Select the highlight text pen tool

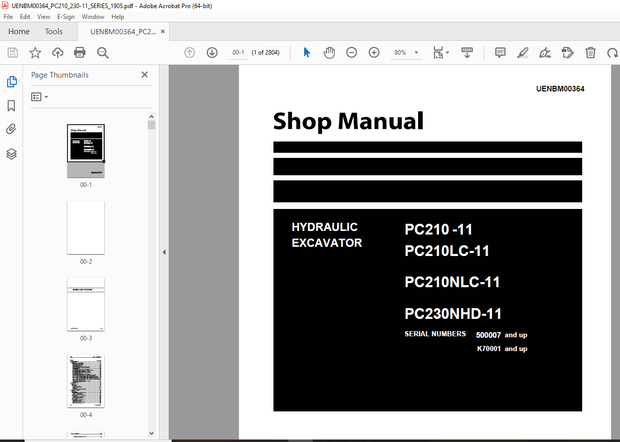(x=523, y=53)
